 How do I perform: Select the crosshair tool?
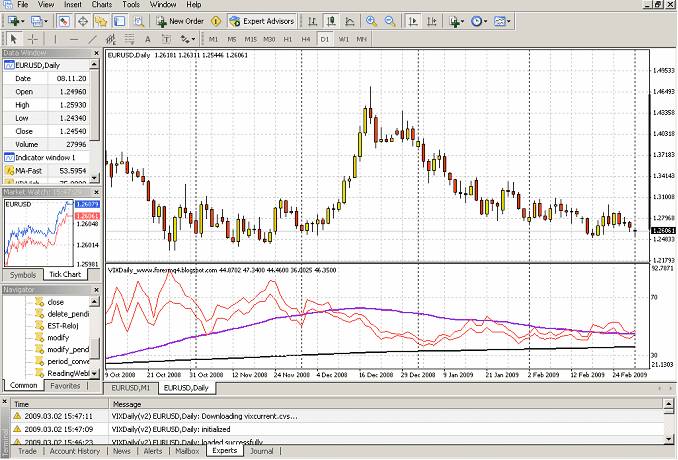click(31, 38)
